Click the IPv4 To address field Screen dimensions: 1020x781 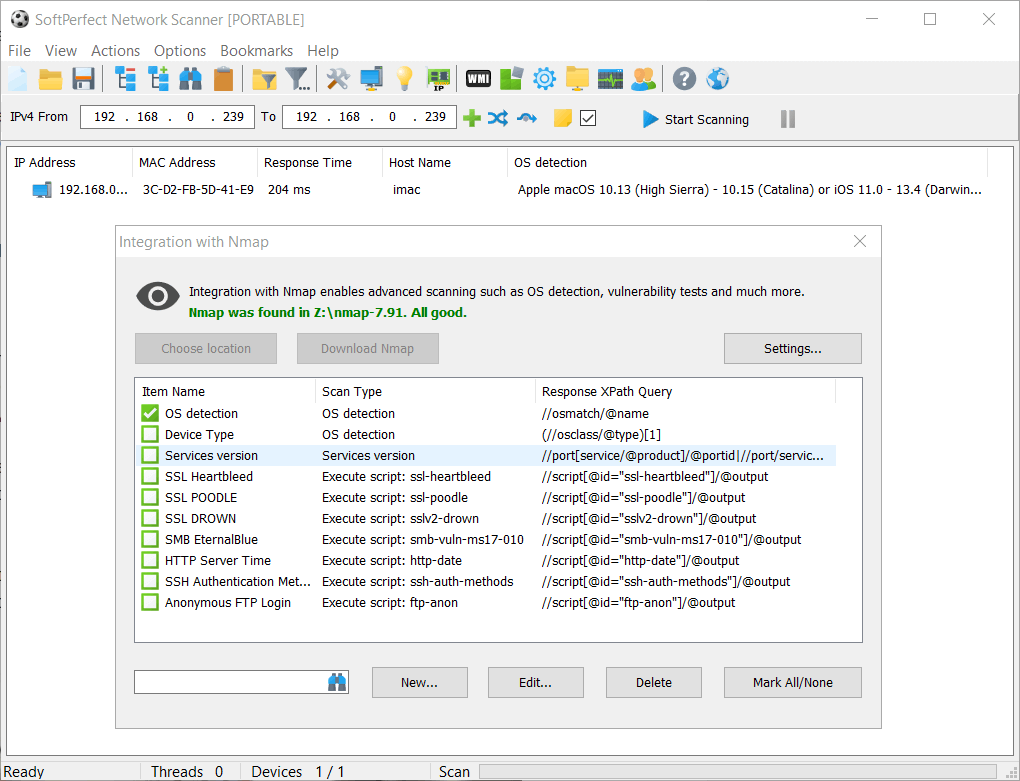tap(369, 117)
